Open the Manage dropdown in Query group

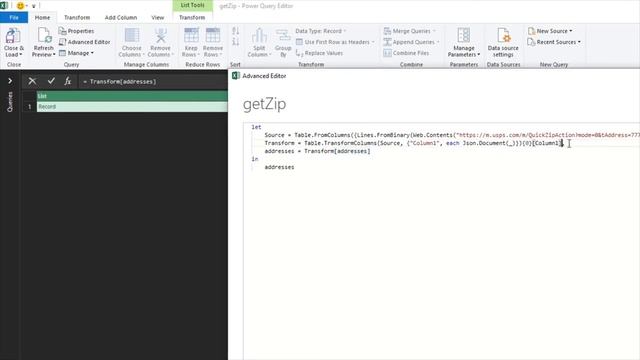coord(76,53)
